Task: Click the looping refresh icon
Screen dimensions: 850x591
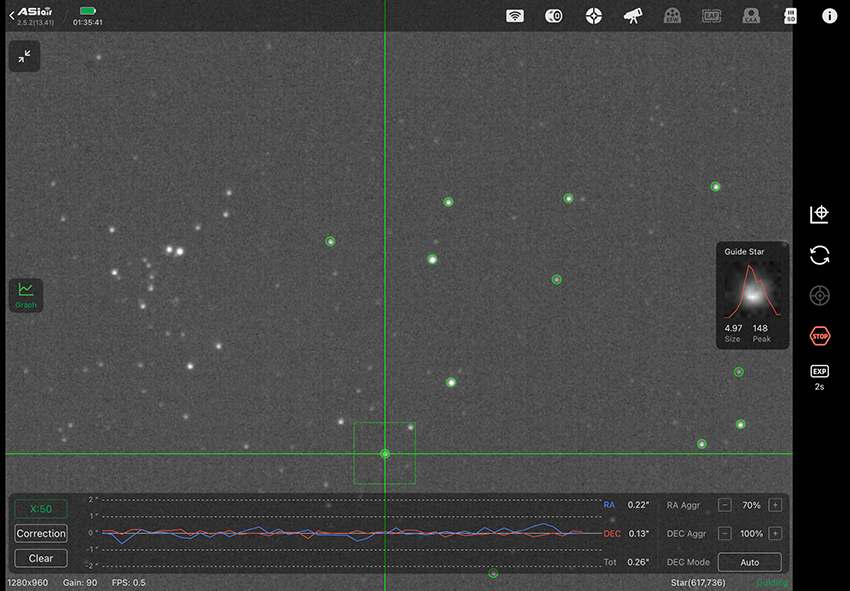Action: point(819,255)
